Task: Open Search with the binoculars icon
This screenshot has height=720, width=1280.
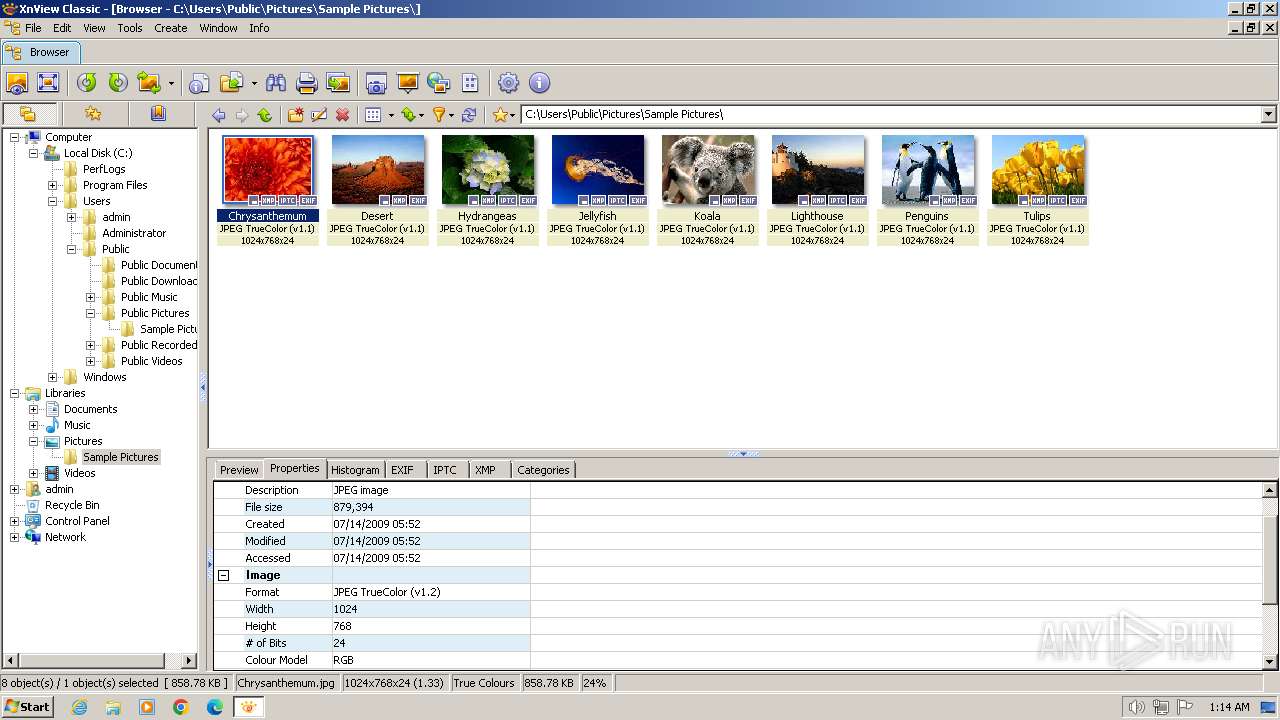Action: coord(276,83)
